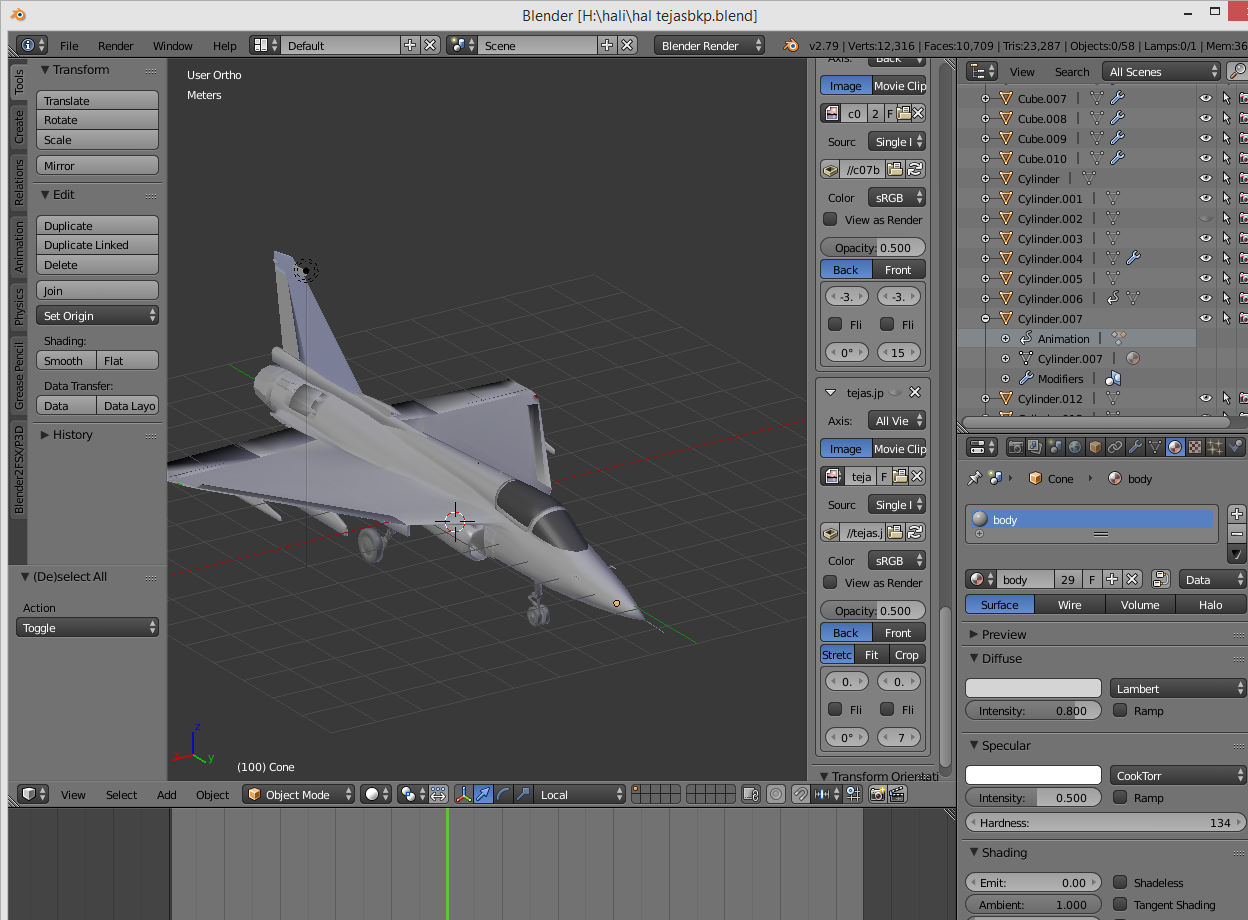Screen dimensions: 1248x920
Task: Enable the Shadeless checkbox
Action: (x=1120, y=883)
